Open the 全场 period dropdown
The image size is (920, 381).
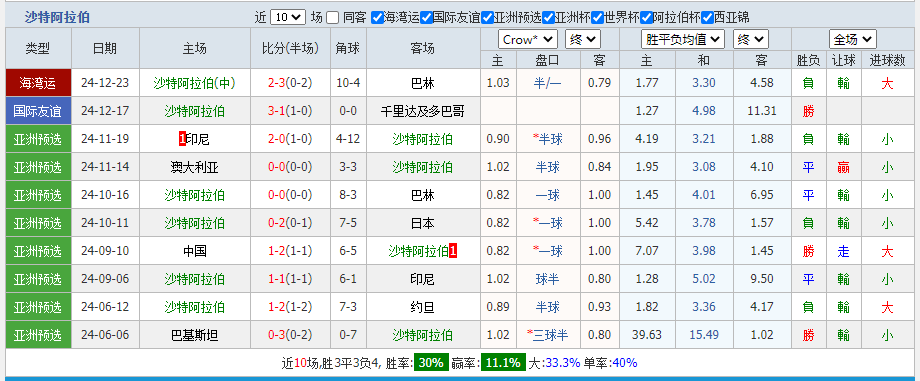pyautogui.click(x=853, y=40)
